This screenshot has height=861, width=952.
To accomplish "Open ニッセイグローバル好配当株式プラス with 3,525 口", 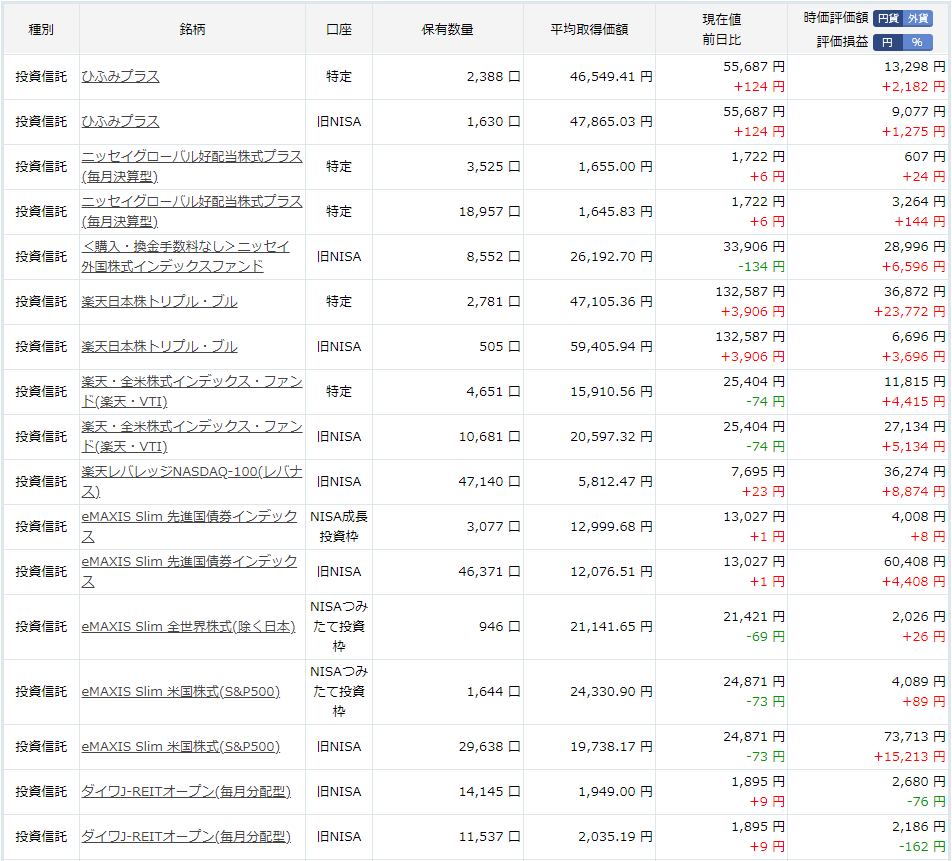I will (192, 166).
